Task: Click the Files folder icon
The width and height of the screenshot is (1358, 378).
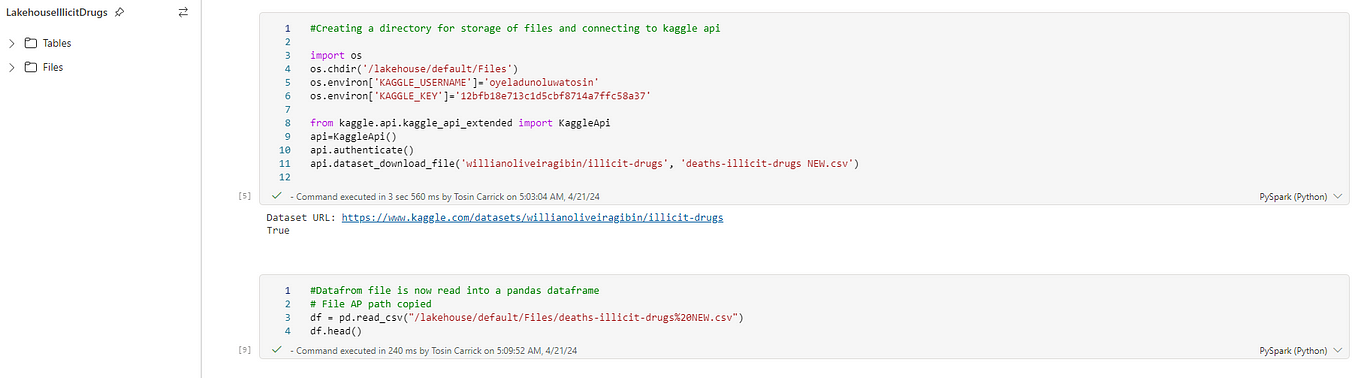Action: pos(31,67)
